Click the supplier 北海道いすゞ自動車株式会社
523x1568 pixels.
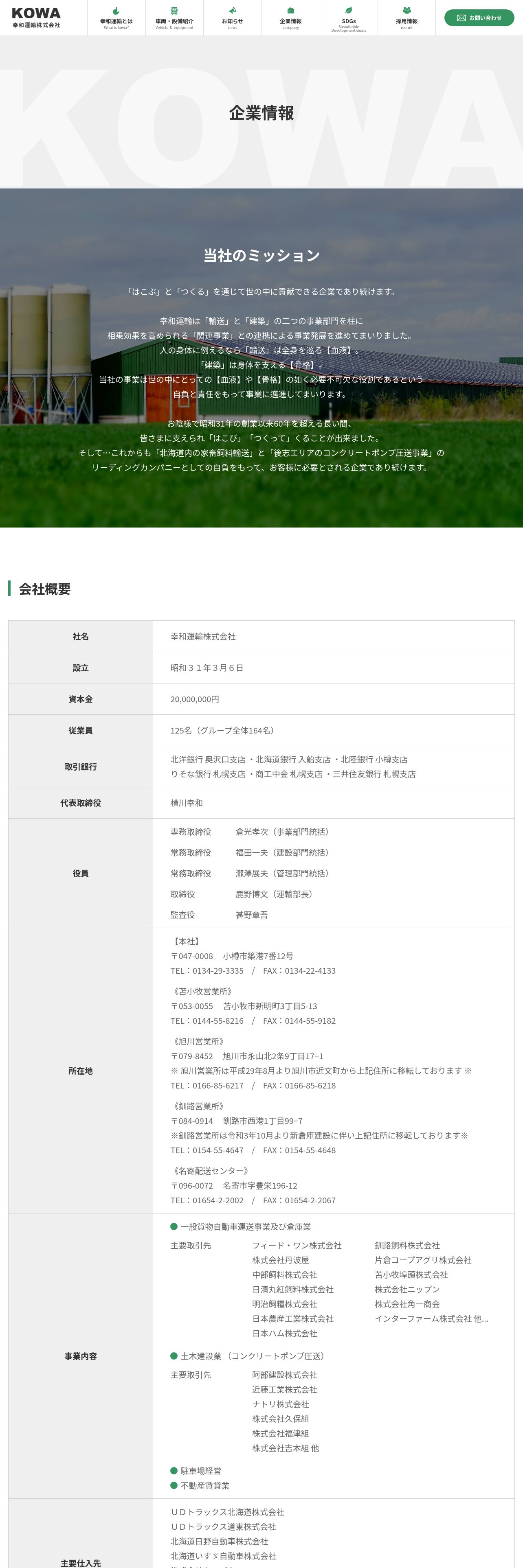(224, 1556)
